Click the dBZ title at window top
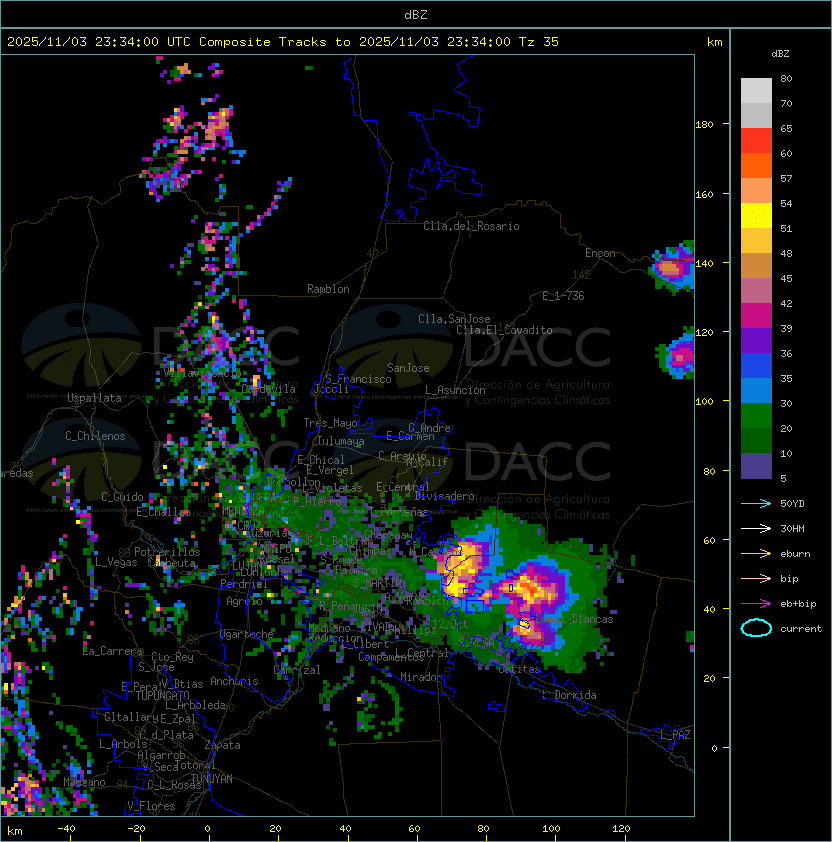This screenshot has width=832, height=842. tap(416, 14)
